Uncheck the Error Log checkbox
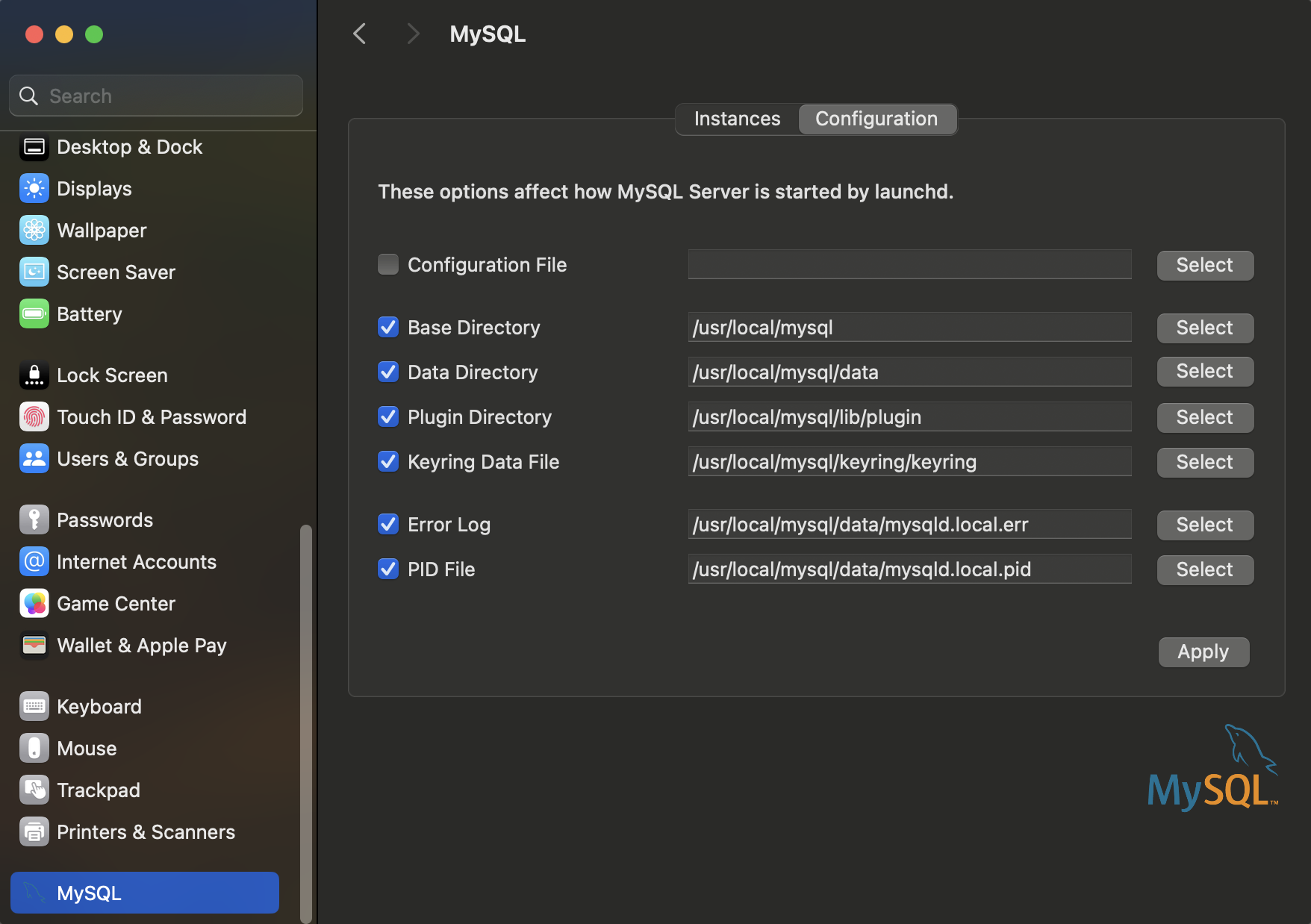This screenshot has width=1311, height=924. pos(388,524)
